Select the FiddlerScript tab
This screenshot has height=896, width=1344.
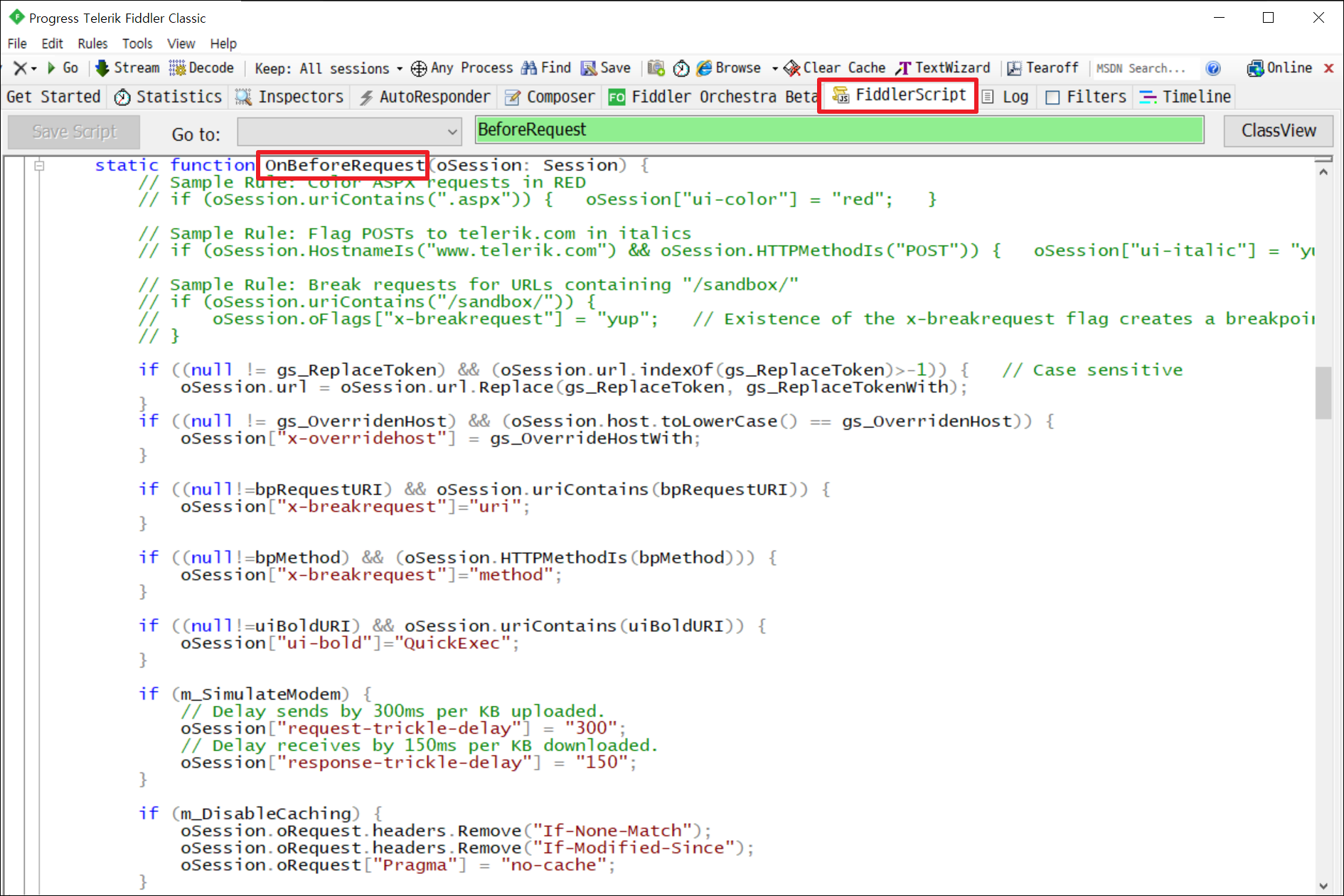899,95
